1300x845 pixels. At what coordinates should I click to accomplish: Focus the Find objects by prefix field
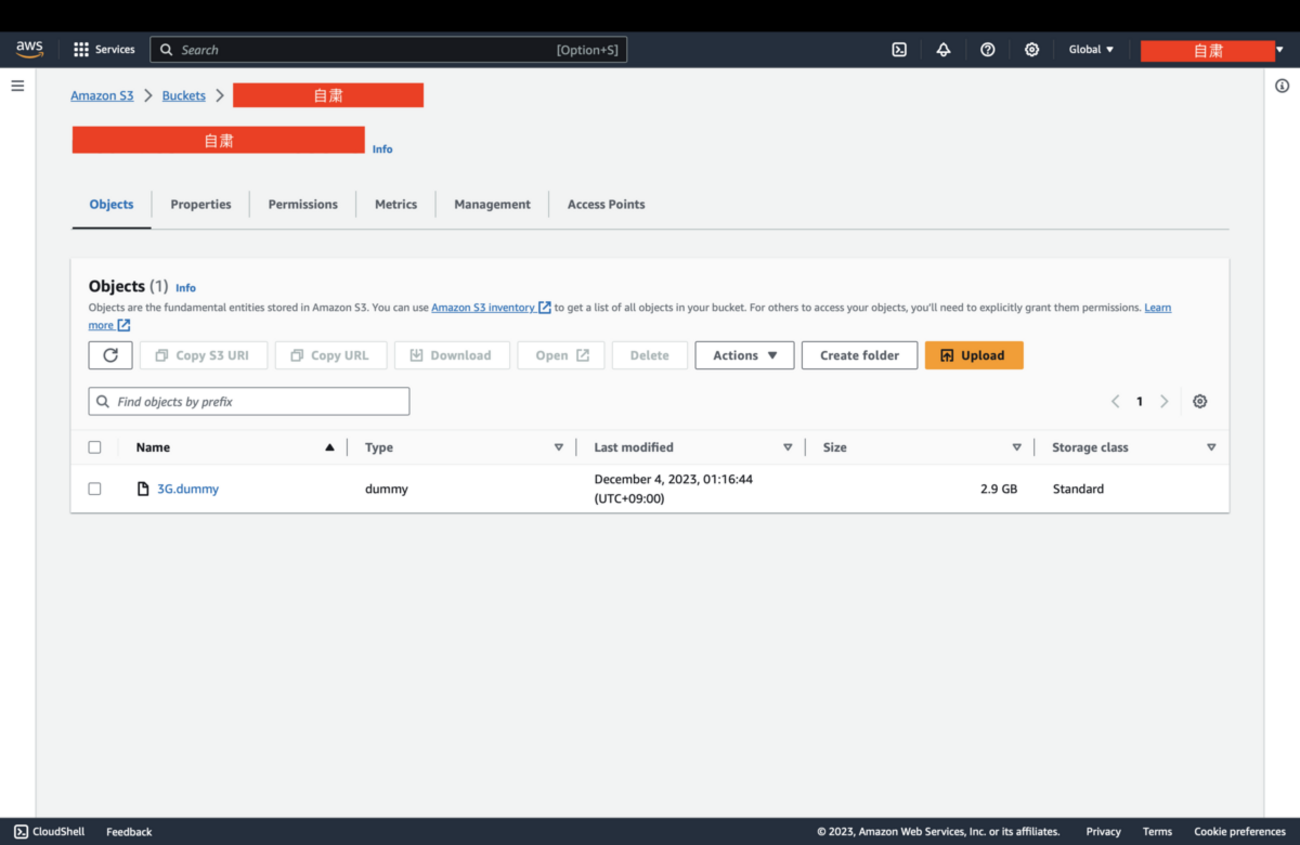click(x=249, y=401)
